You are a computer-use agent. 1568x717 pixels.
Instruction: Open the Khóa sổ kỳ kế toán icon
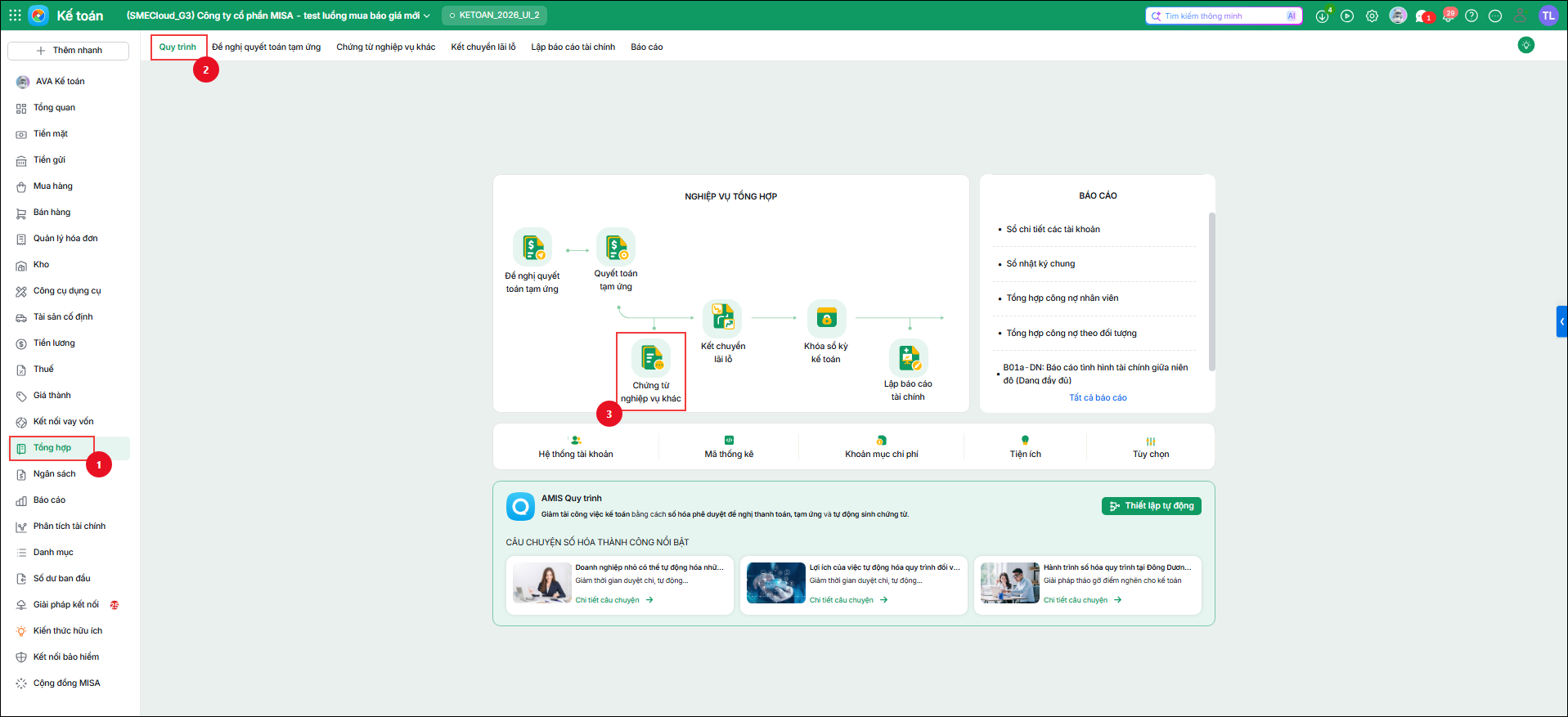point(826,319)
